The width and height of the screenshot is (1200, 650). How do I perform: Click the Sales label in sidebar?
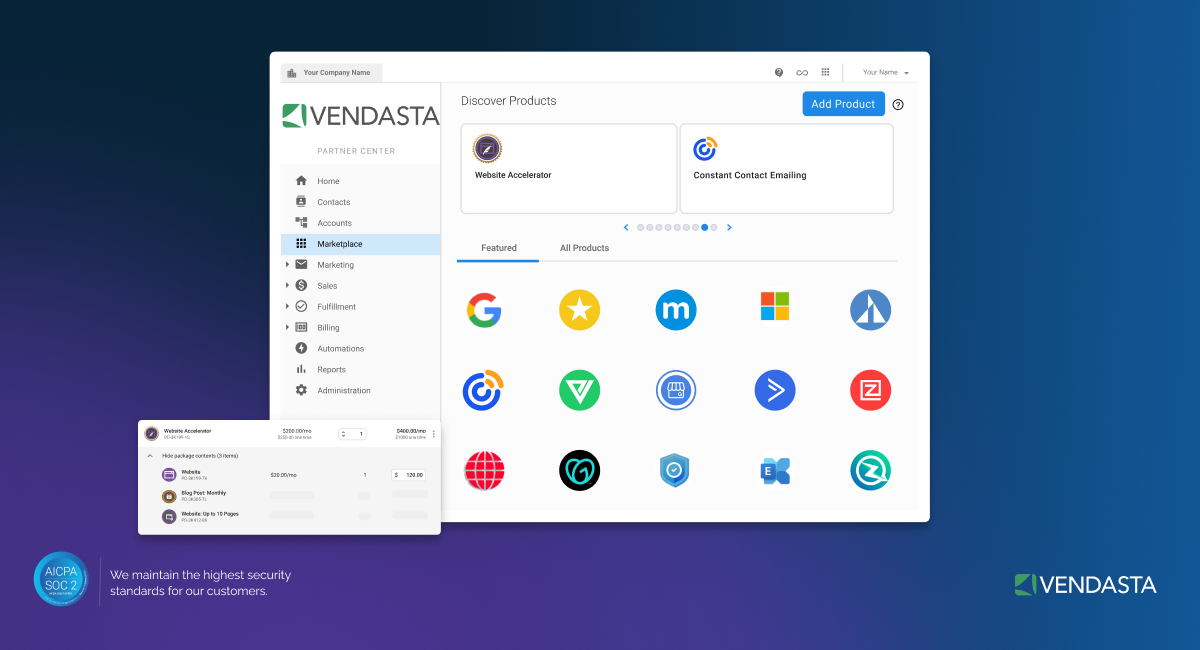point(327,286)
